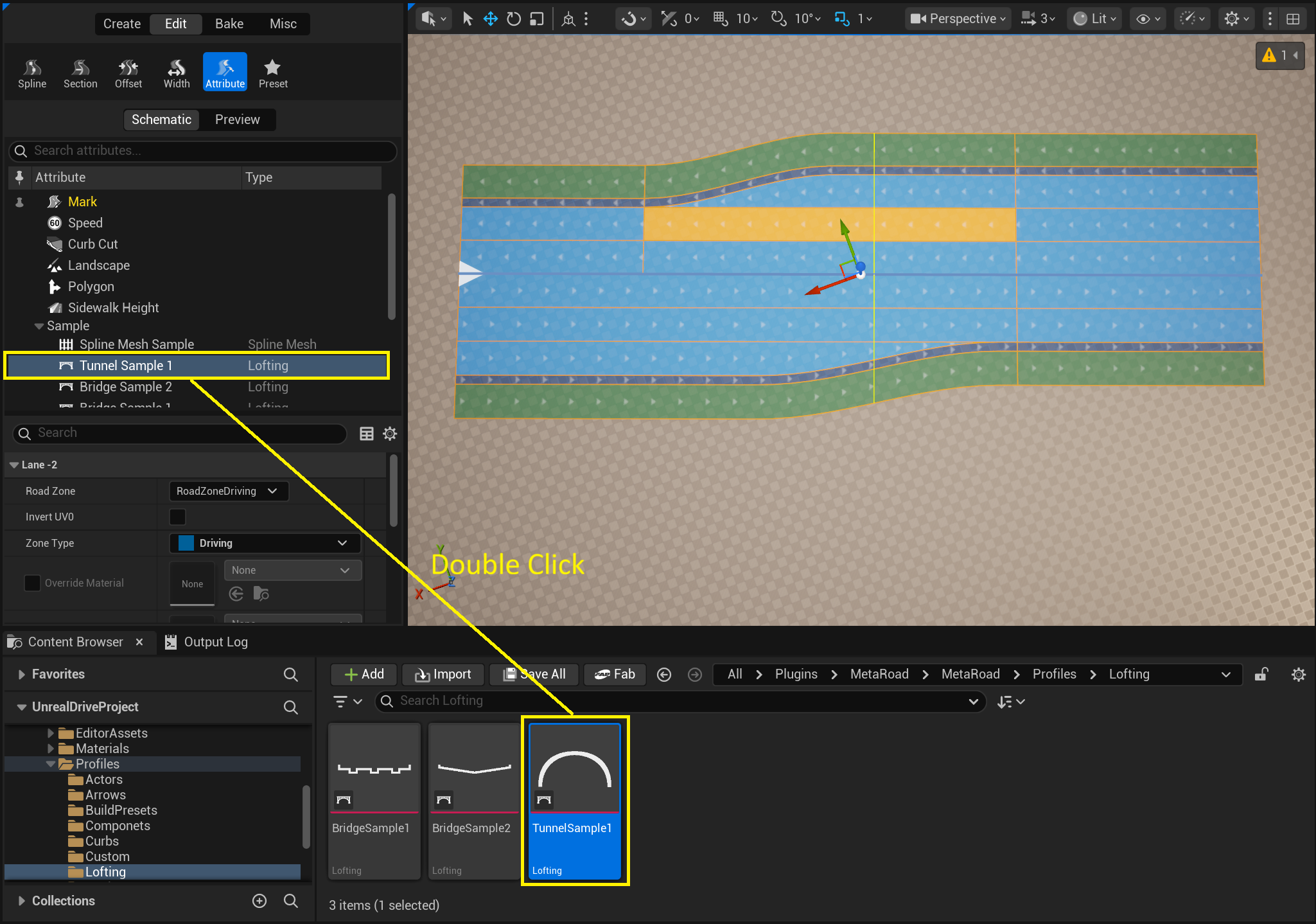Screen dimensions: 1316x924
Task: Open viewport layout grid icon
Action: click(x=1293, y=19)
